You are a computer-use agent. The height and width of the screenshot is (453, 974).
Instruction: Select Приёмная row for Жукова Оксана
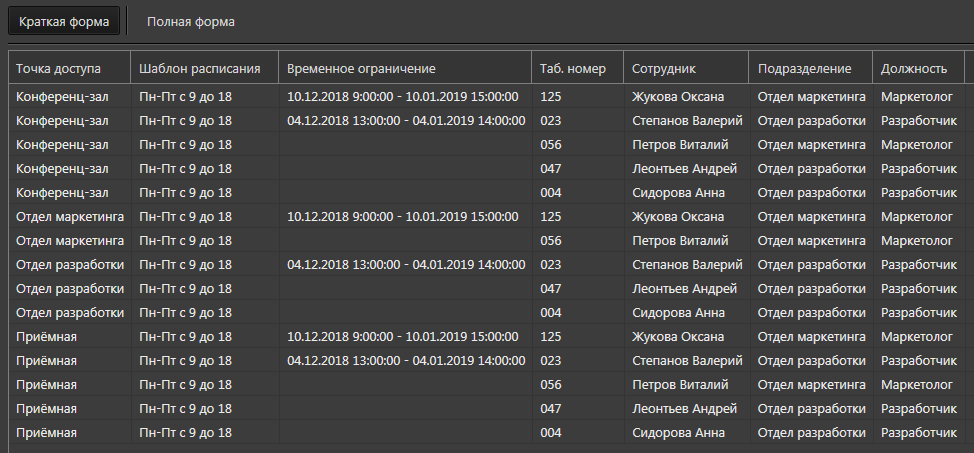[486, 337]
